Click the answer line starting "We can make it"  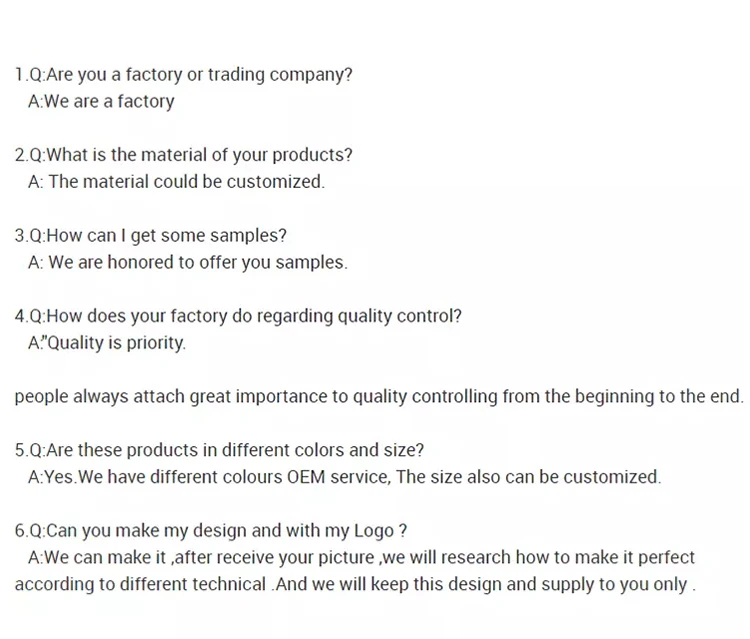click(x=361, y=557)
